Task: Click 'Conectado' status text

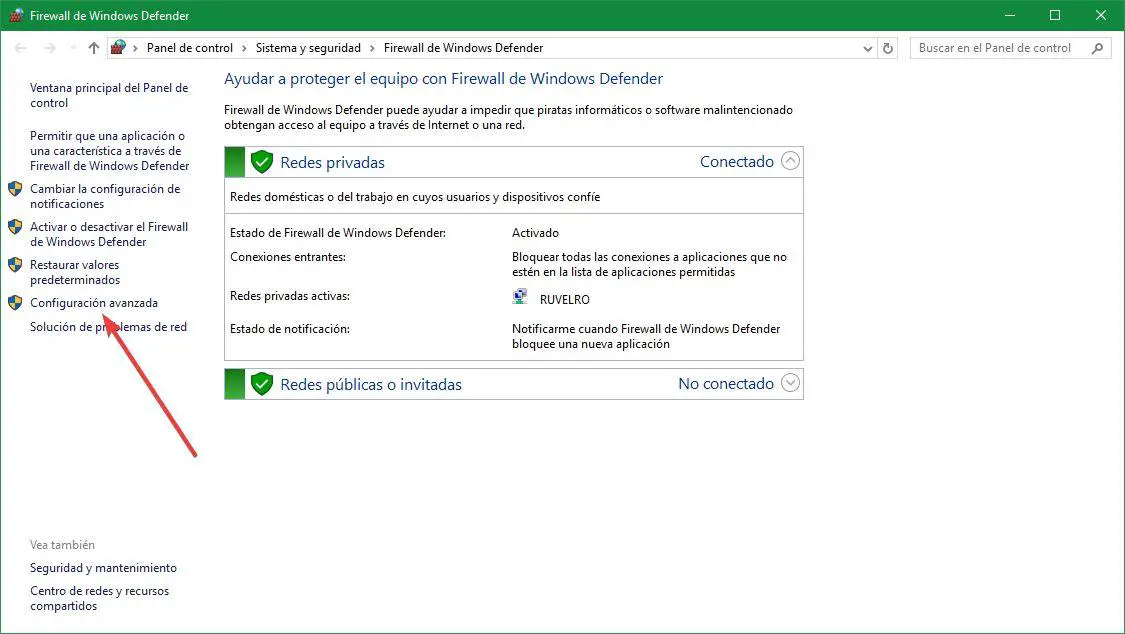Action: click(737, 161)
